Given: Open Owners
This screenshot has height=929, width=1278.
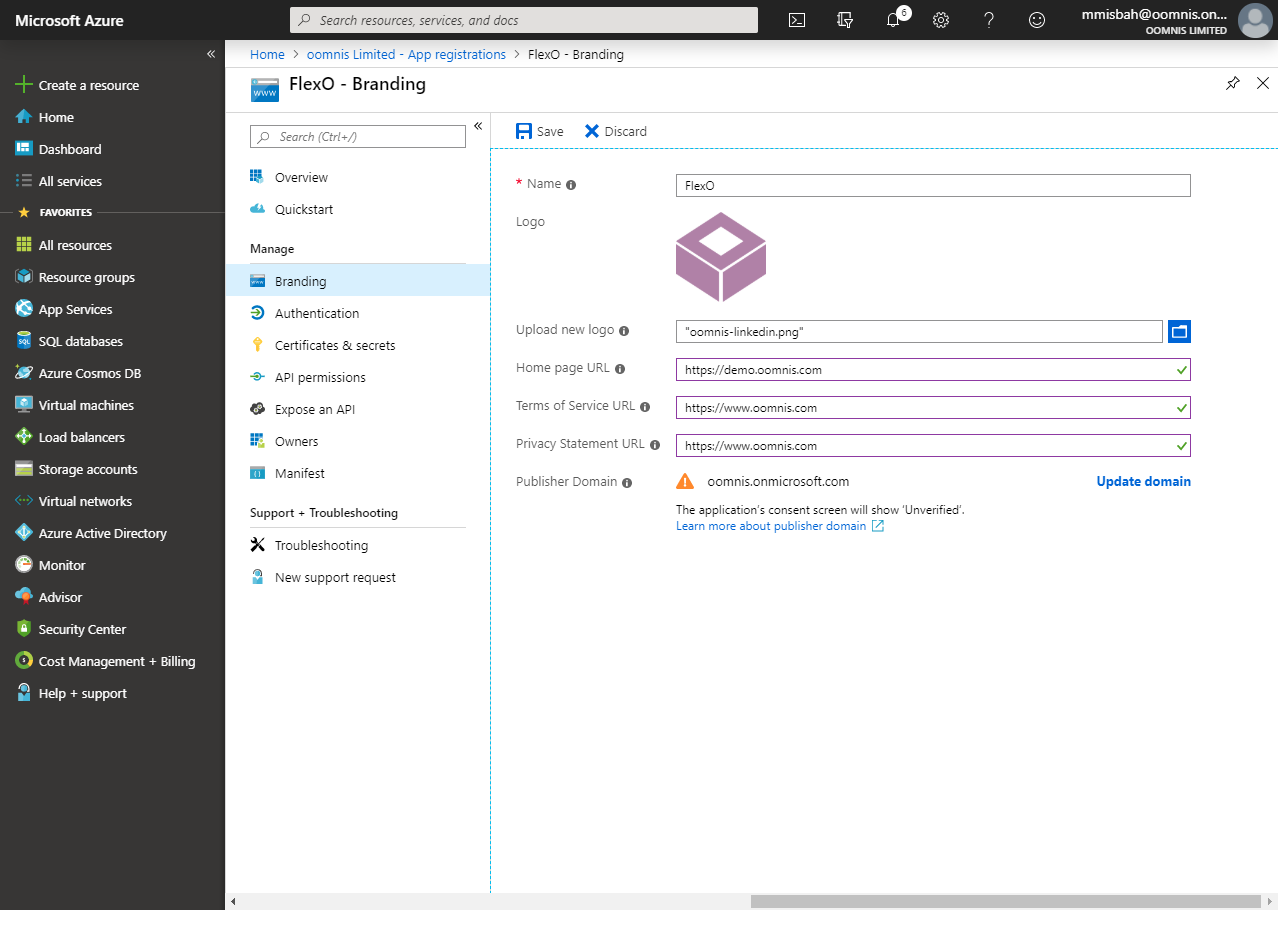Looking at the screenshot, I should [358, 441].
